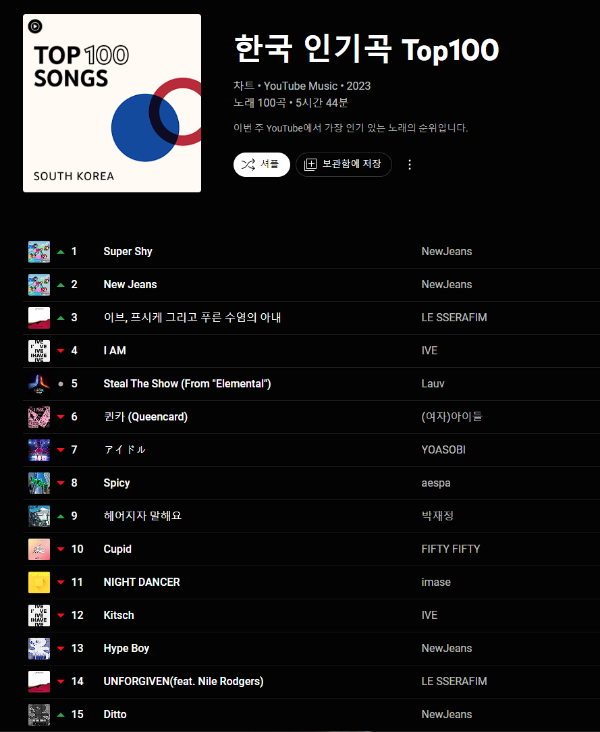Click red down-arrow beside rank 4

[x=61, y=351]
